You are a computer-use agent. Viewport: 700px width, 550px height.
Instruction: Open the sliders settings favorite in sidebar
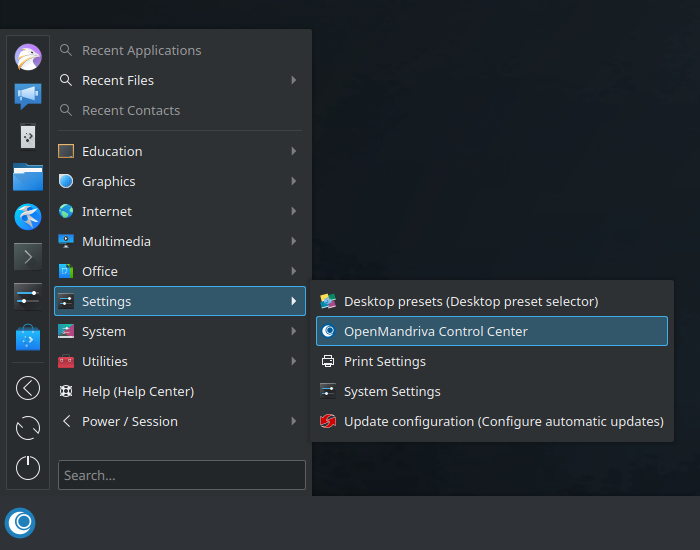pyautogui.click(x=28, y=297)
